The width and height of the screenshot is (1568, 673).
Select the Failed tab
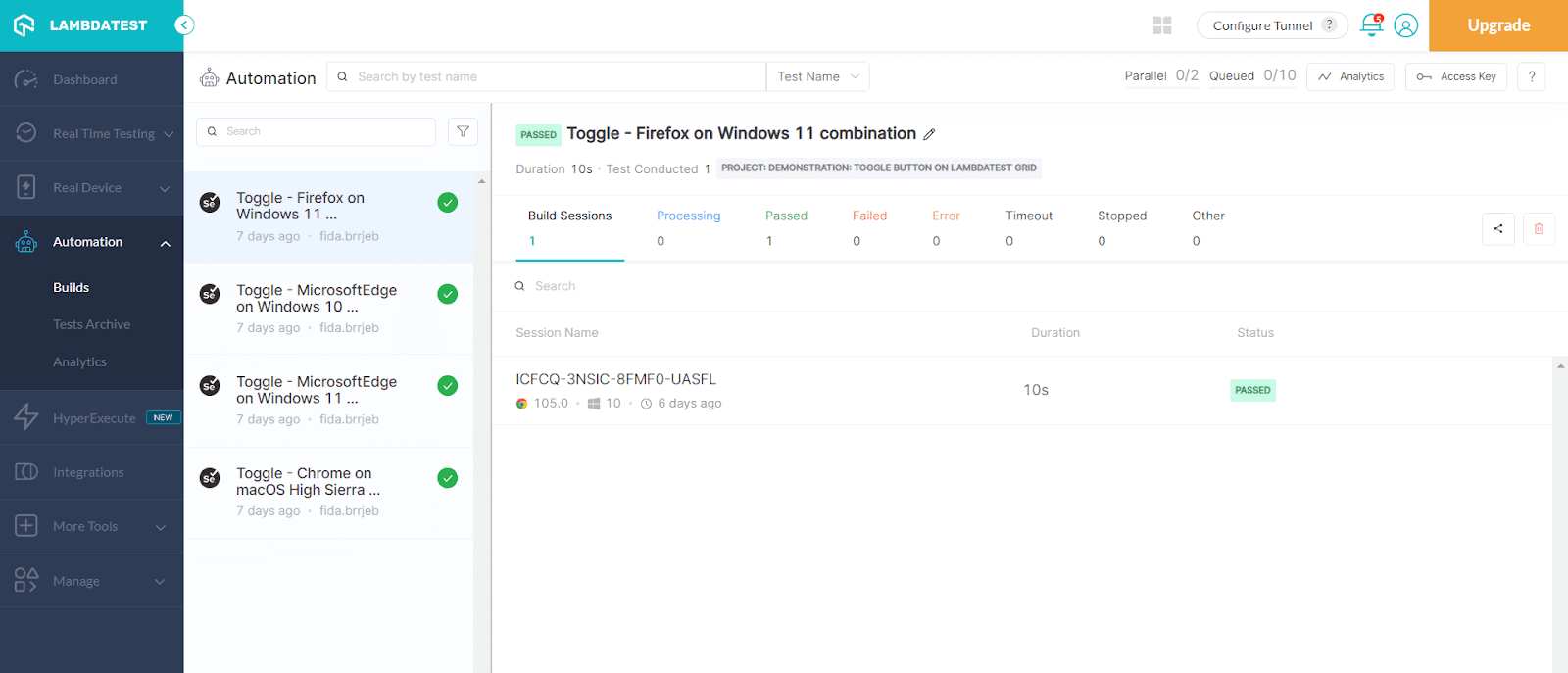[x=869, y=228]
